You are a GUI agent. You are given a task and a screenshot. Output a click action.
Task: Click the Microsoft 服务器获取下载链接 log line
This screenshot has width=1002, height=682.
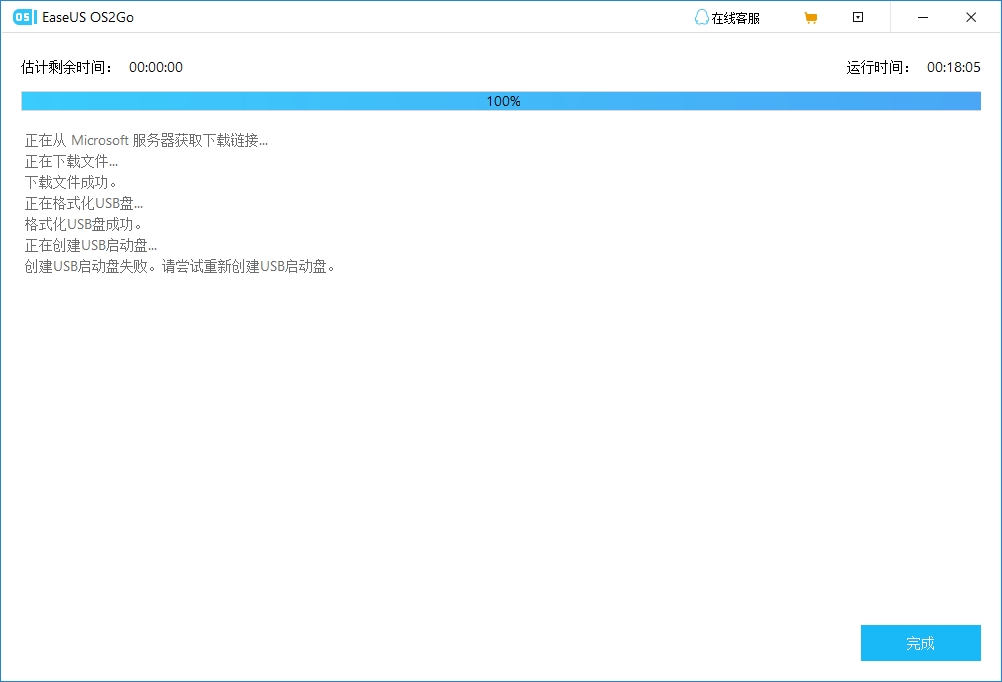pos(146,140)
